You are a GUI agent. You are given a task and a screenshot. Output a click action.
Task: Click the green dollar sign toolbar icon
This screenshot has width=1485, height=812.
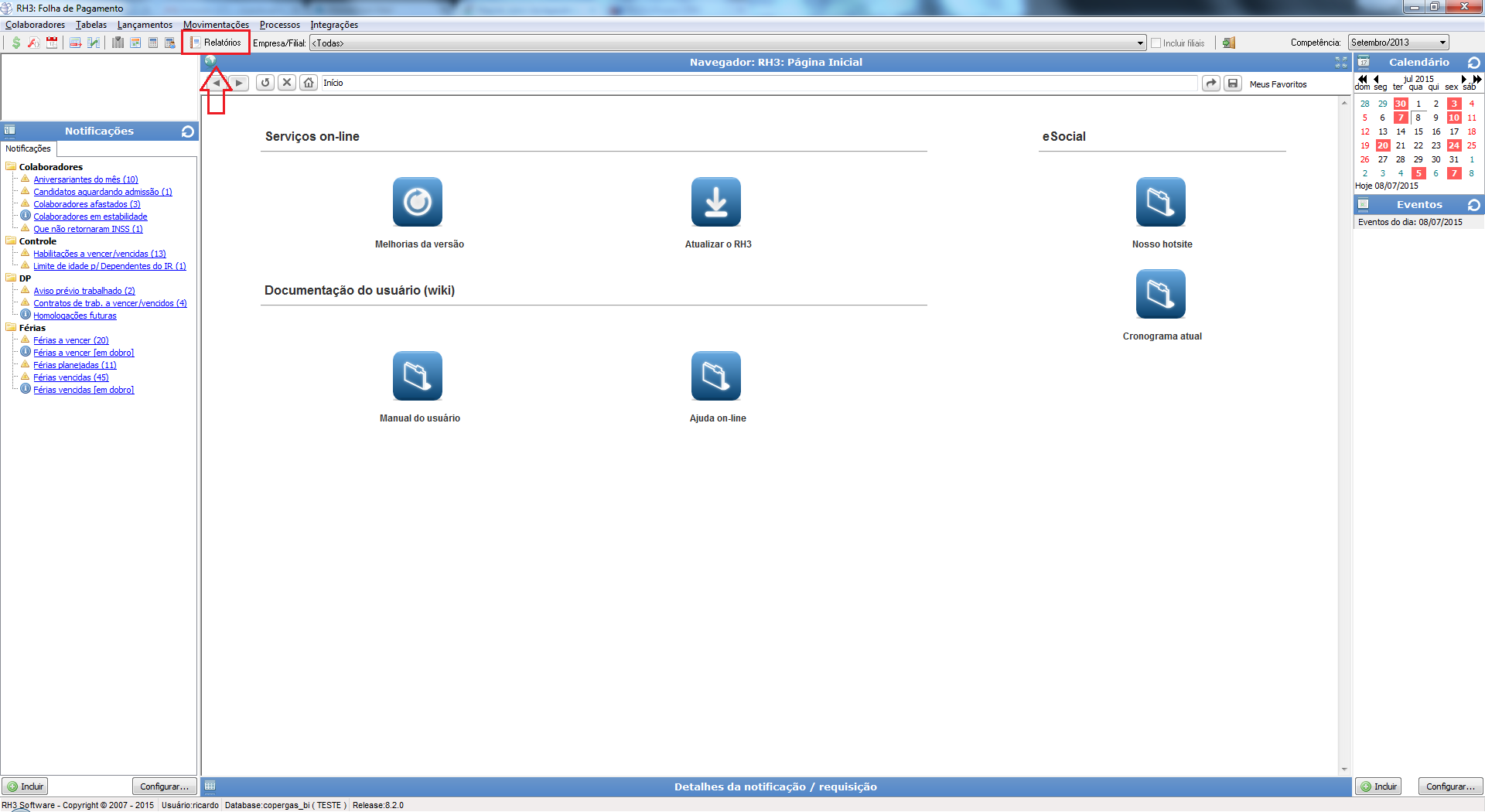click(x=16, y=43)
